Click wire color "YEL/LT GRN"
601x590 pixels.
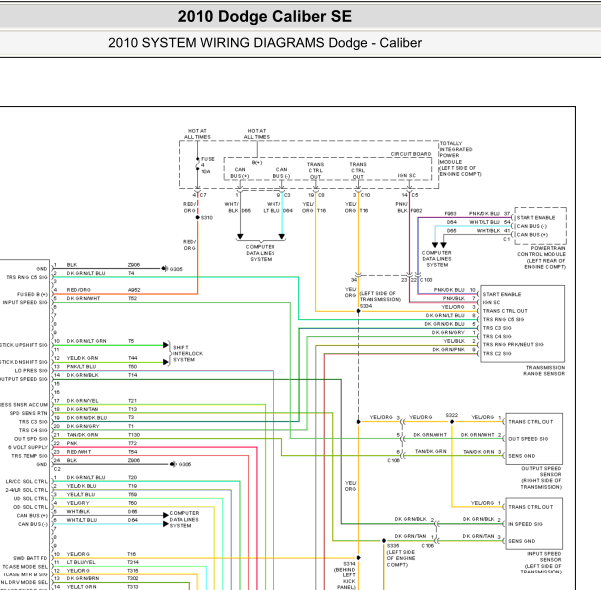[x=81, y=587]
